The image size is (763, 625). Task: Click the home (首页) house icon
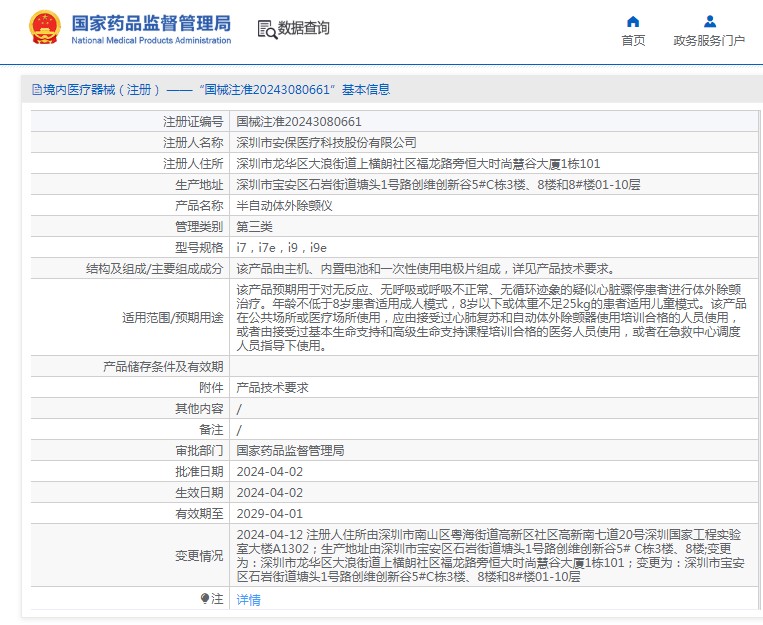coord(632,21)
